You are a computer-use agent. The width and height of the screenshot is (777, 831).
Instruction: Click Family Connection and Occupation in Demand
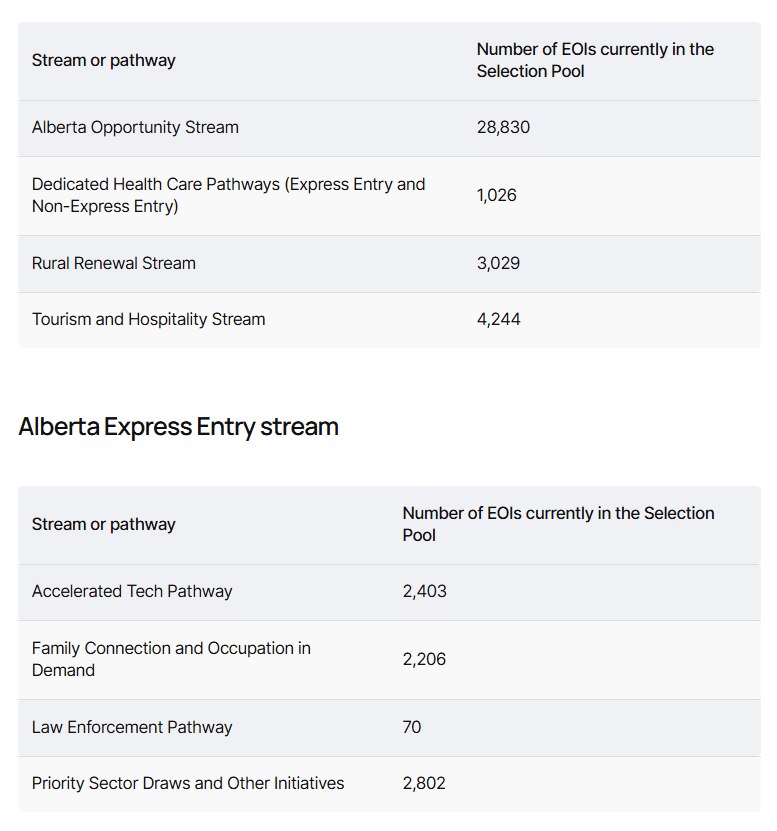171,660
